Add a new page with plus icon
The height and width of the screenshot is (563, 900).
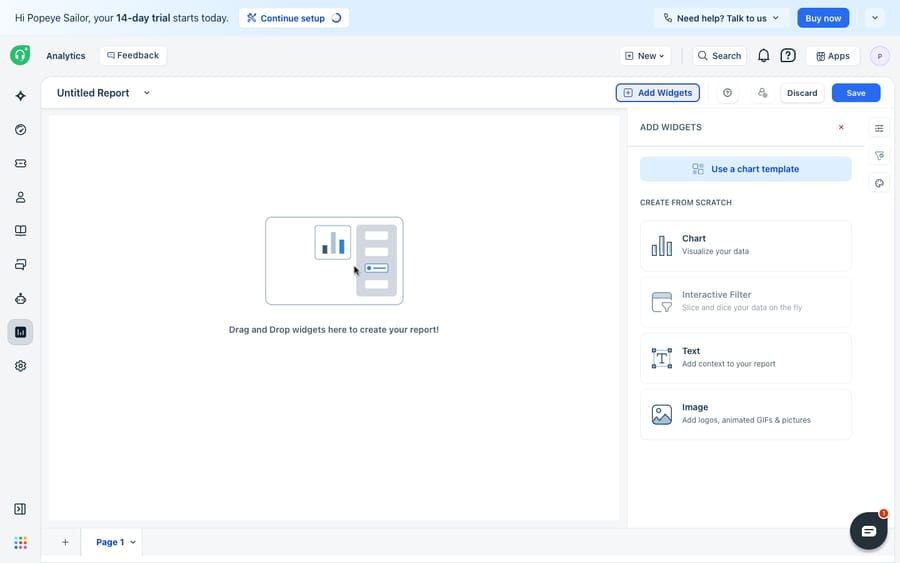[x=65, y=542]
